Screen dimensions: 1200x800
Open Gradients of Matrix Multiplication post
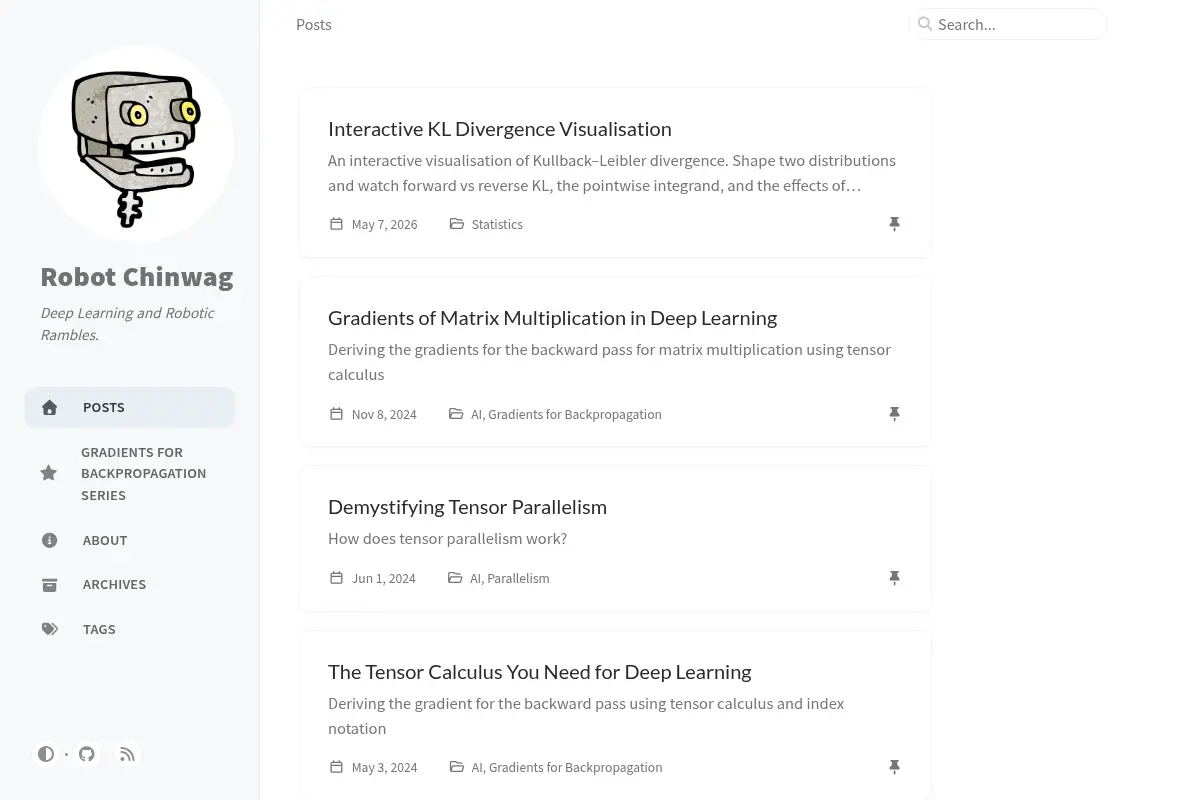552,318
